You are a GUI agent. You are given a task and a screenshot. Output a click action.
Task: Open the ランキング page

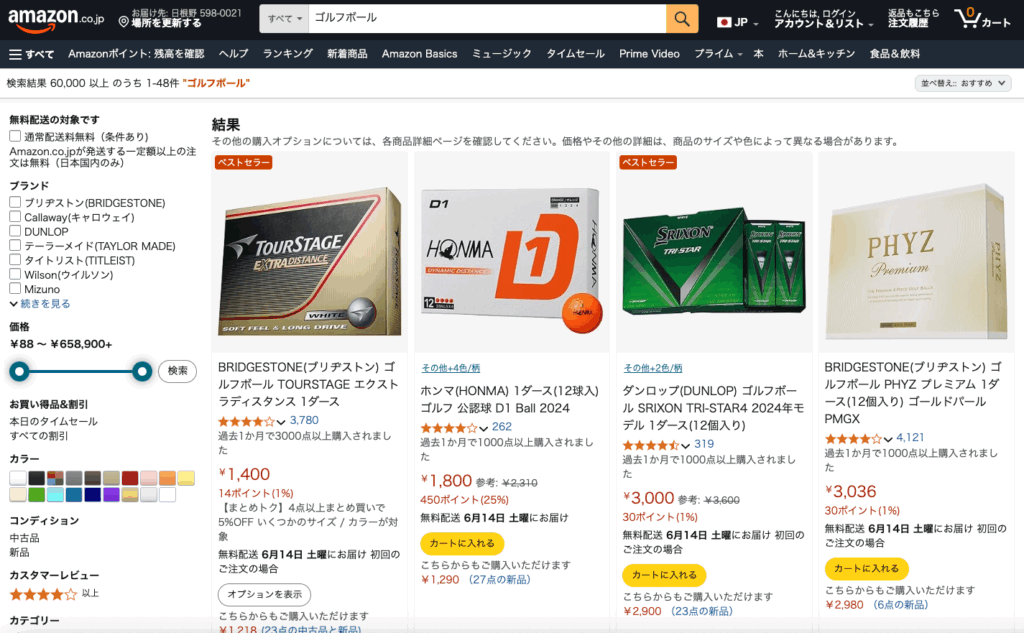click(x=287, y=54)
